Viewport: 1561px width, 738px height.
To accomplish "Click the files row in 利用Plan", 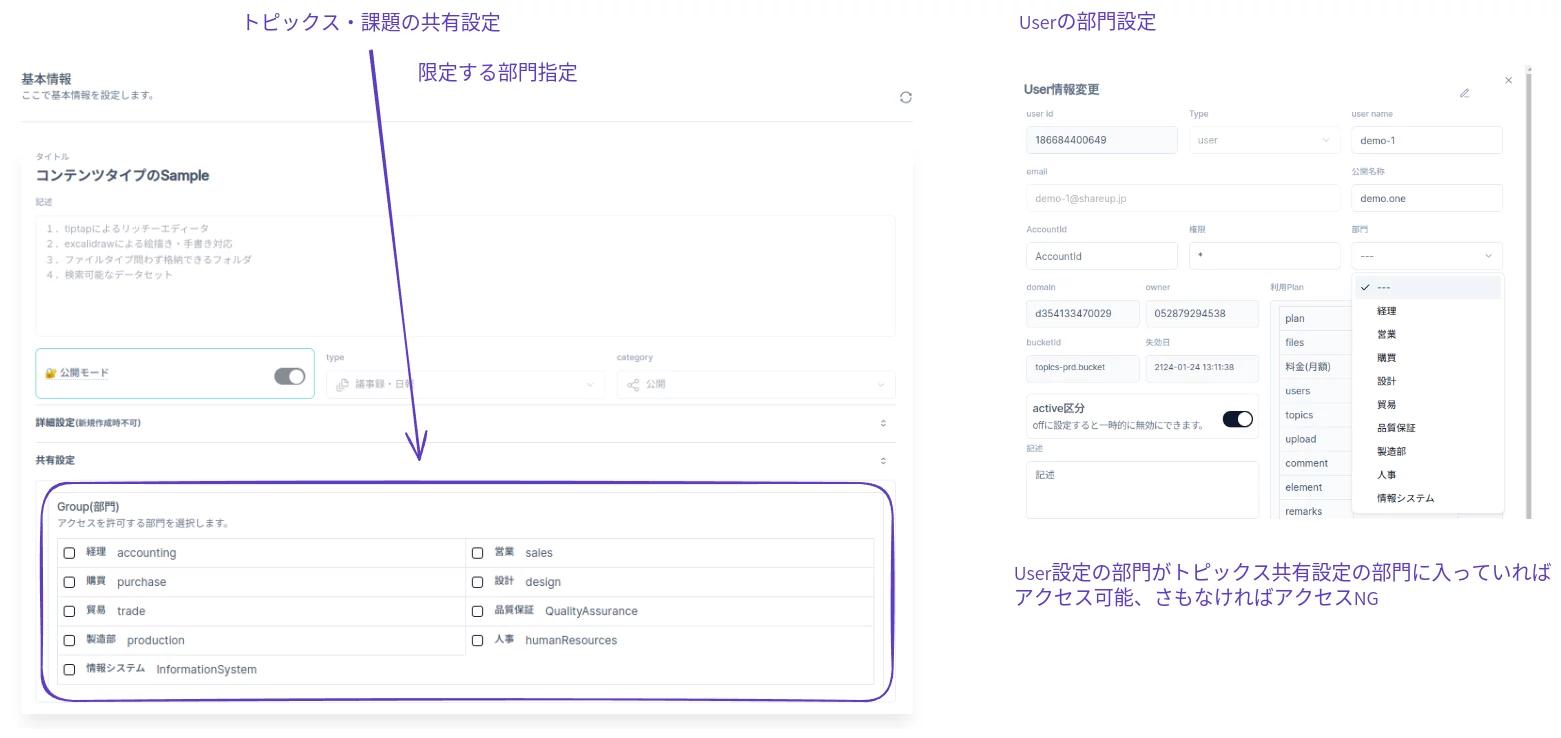I will (1315, 343).
